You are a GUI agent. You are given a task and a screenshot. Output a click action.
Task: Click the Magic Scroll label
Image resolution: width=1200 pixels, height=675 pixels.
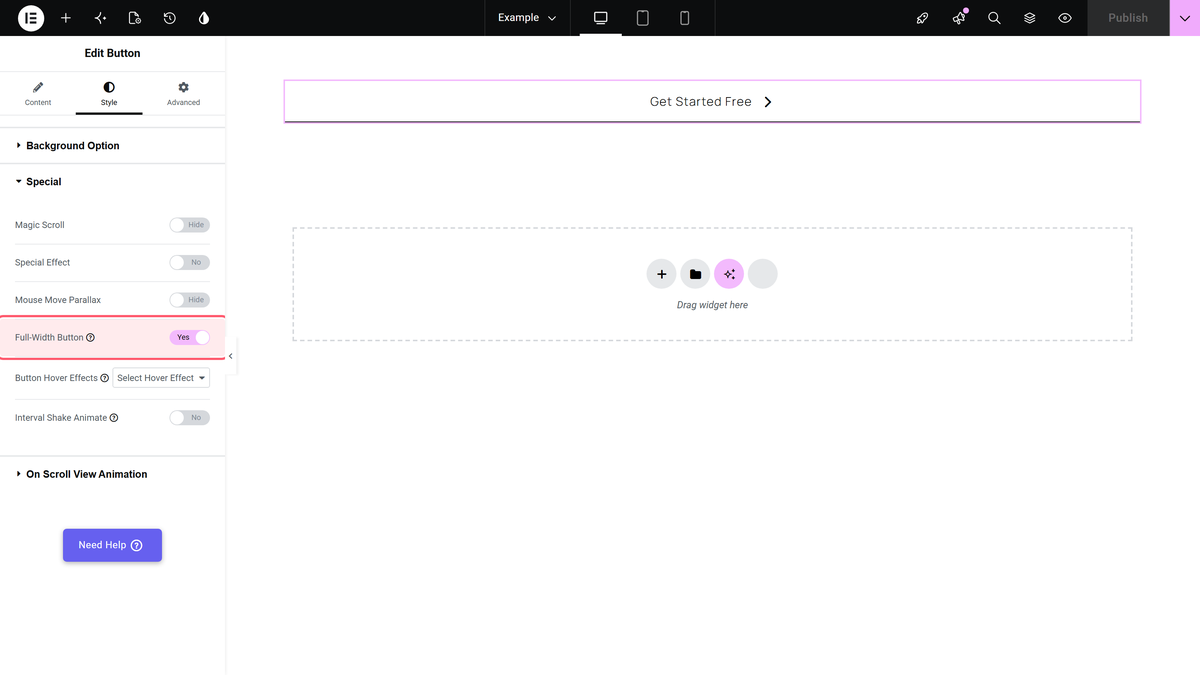[40, 225]
